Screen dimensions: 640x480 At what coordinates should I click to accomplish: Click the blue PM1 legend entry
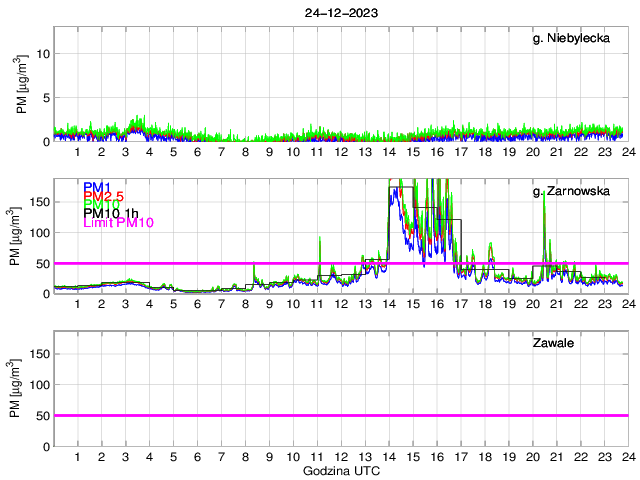click(x=97, y=187)
